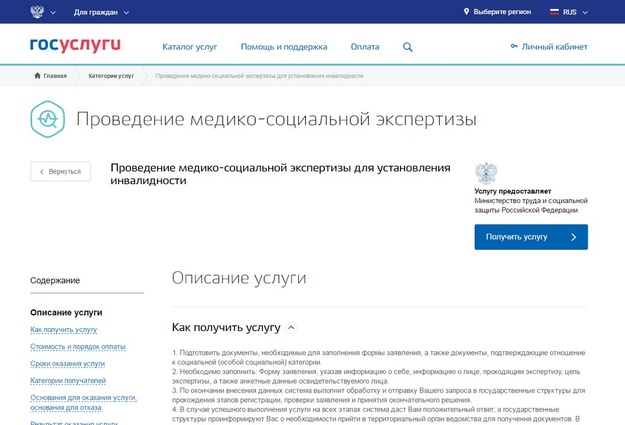The image size is (625, 425).
Task: Select 'Оплата' in navigation bar
Action: pyautogui.click(x=365, y=47)
